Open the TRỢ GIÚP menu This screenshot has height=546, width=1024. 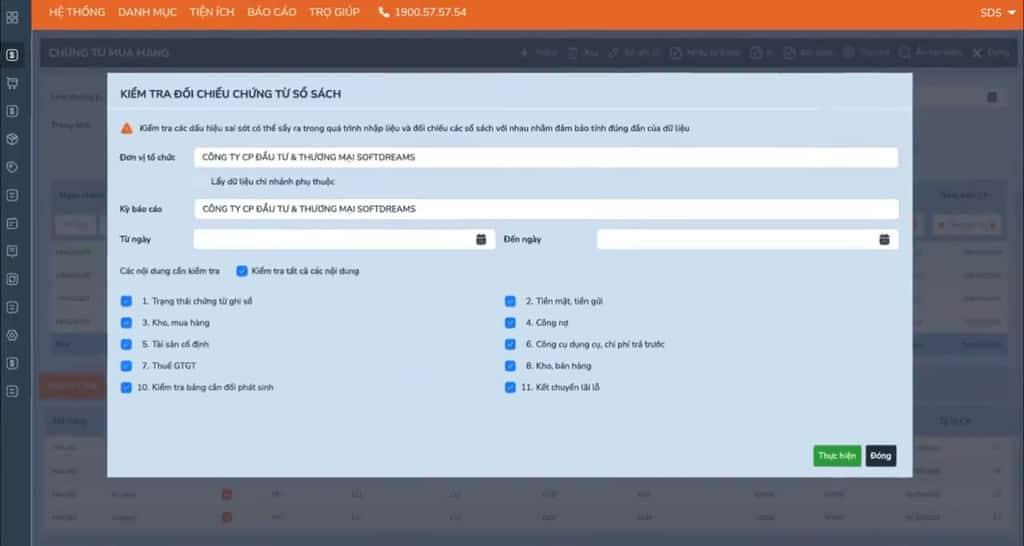(334, 12)
